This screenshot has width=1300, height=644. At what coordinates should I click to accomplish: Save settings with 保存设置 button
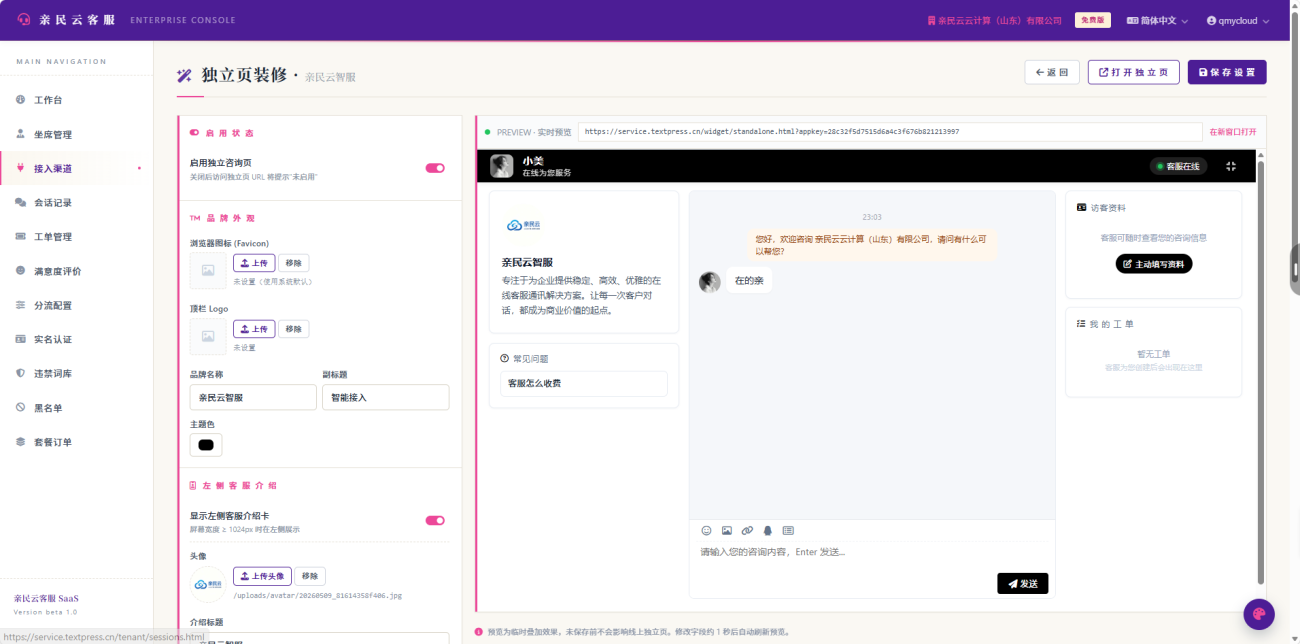point(1227,72)
